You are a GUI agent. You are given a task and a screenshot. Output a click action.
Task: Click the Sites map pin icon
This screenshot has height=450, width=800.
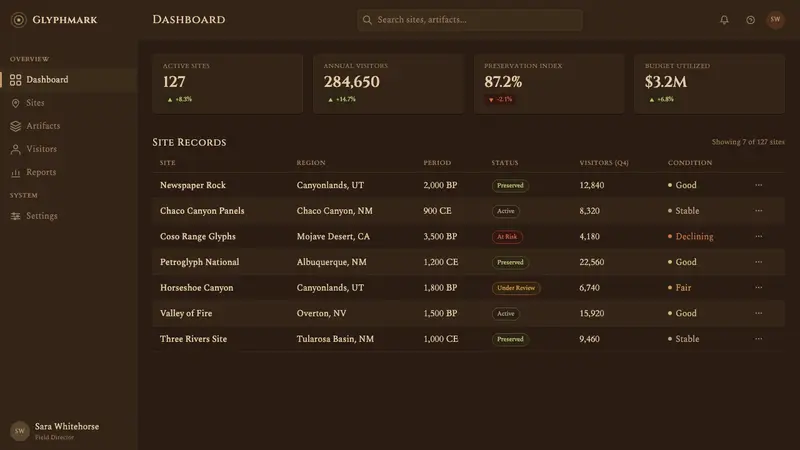[x=15, y=103]
